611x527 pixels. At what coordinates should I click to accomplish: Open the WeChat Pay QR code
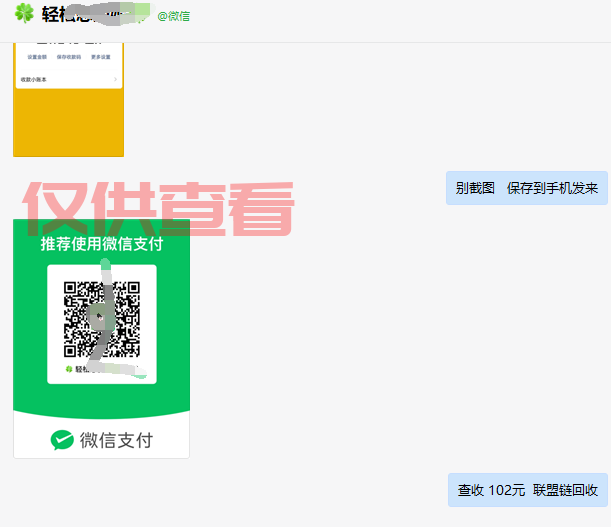pyautogui.click(x=101, y=319)
